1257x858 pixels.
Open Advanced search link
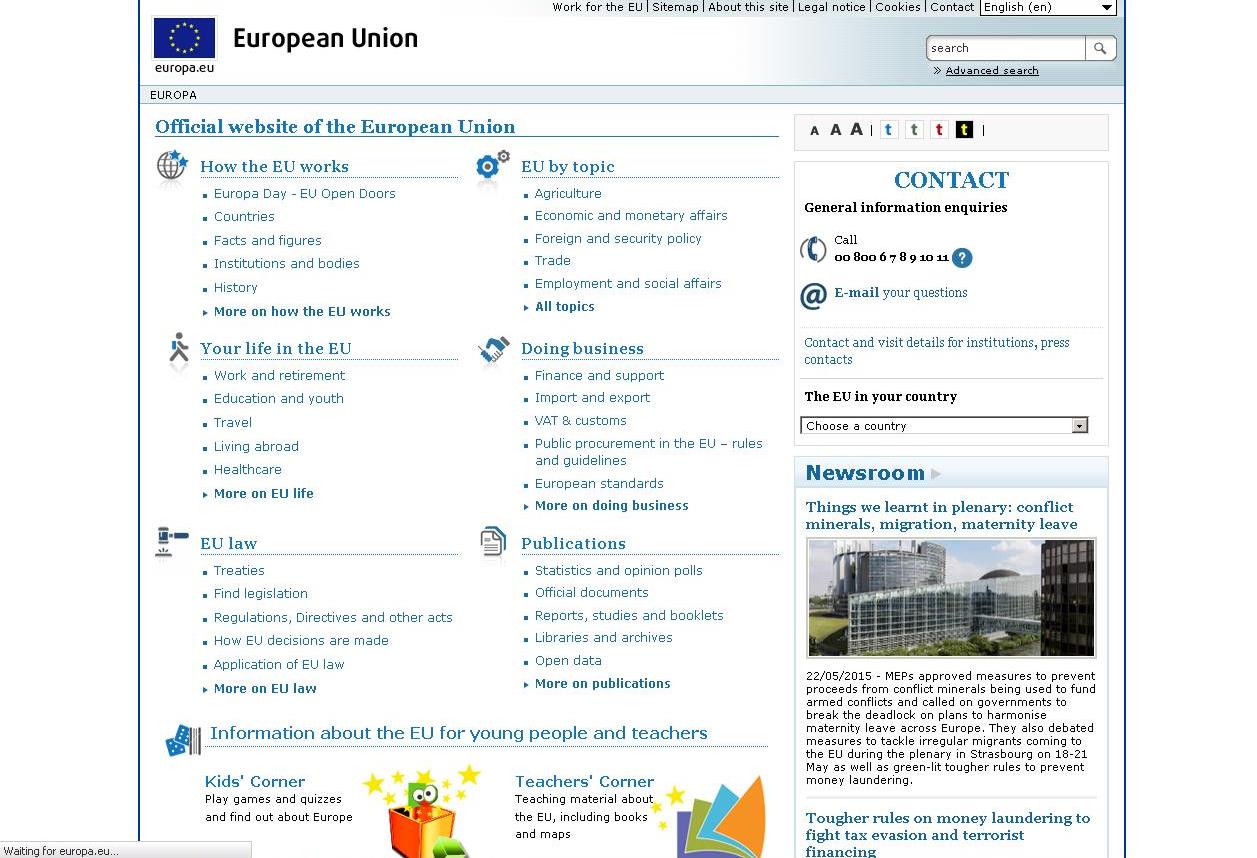click(x=992, y=71)
